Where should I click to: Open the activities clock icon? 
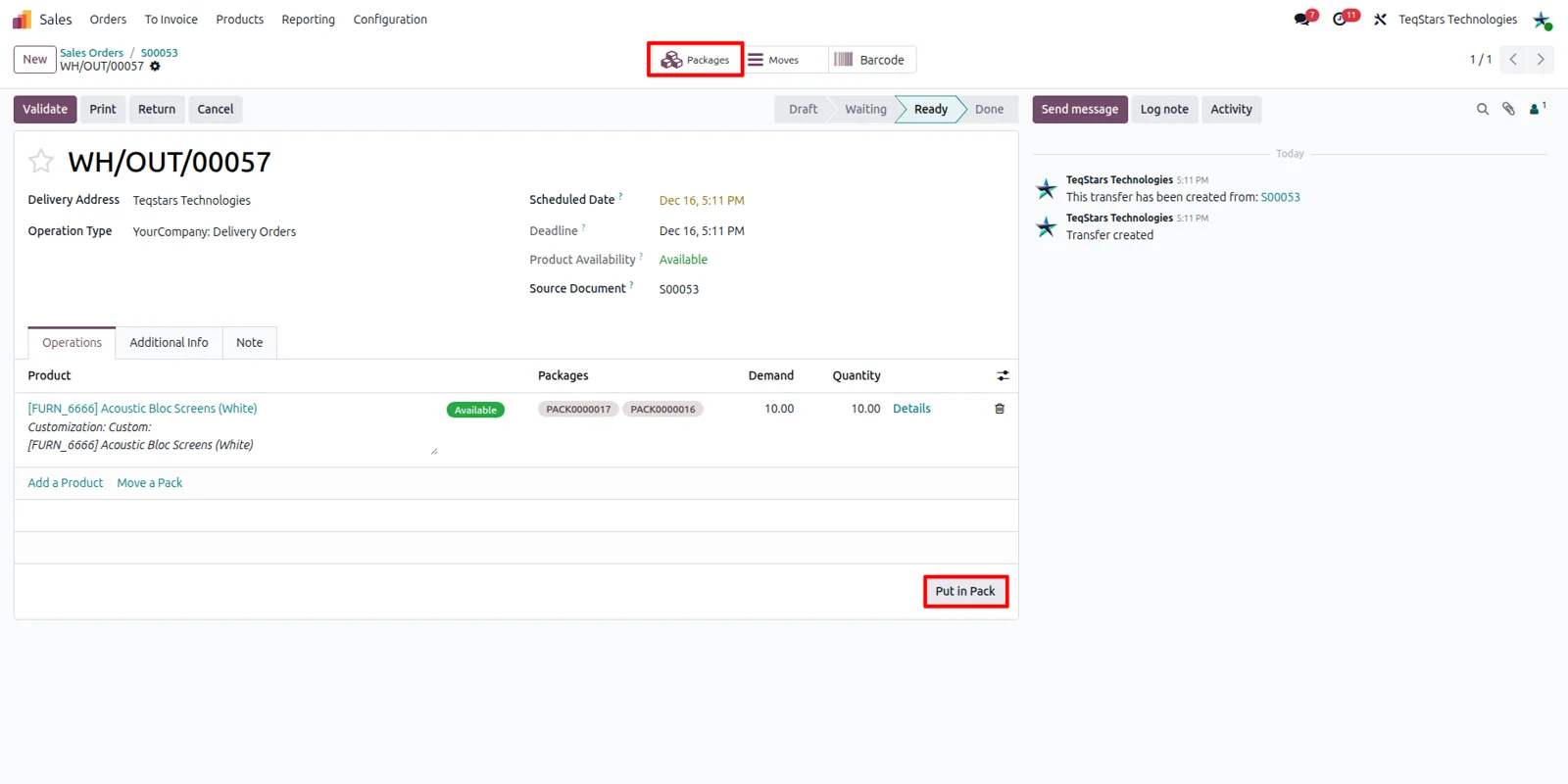[1340, 20]
